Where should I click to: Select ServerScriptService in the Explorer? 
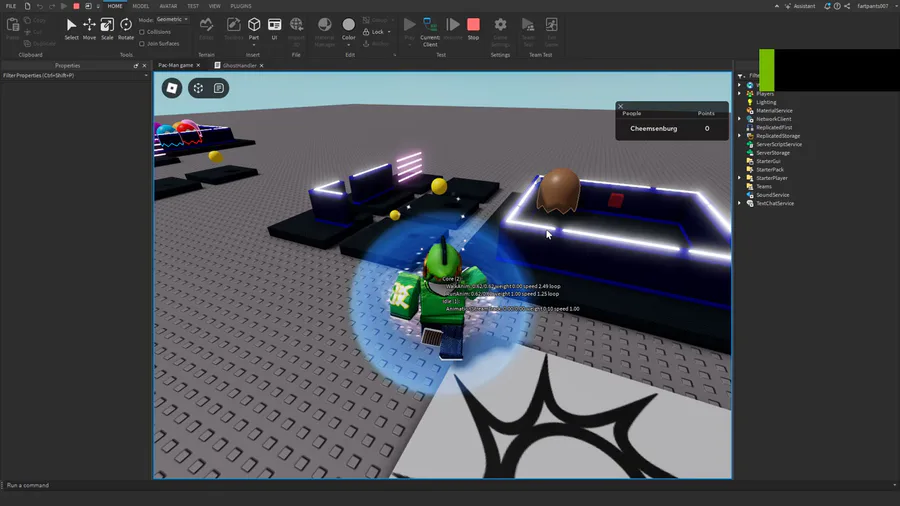point(779,144)
